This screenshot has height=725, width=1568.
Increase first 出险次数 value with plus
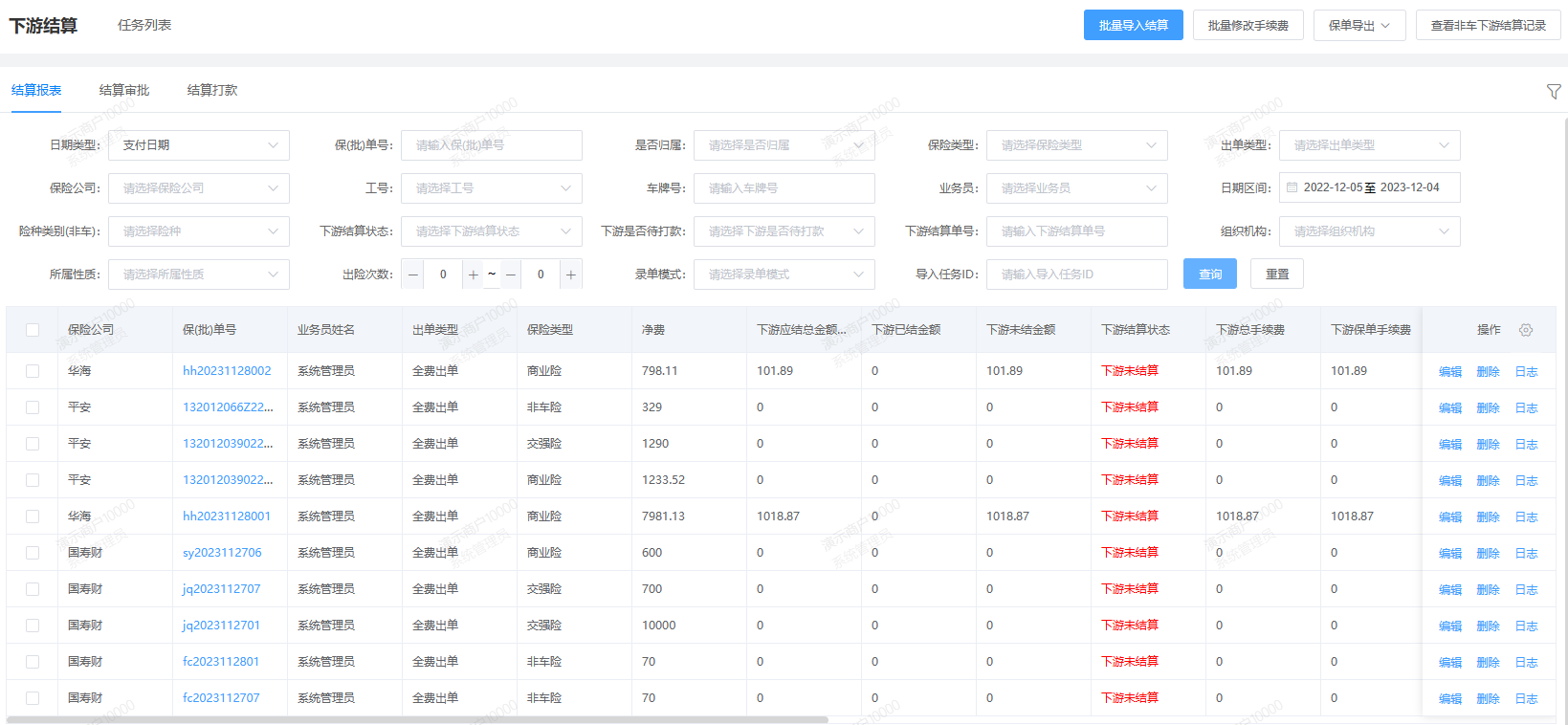pyautogui.click(x=473, y=275)
